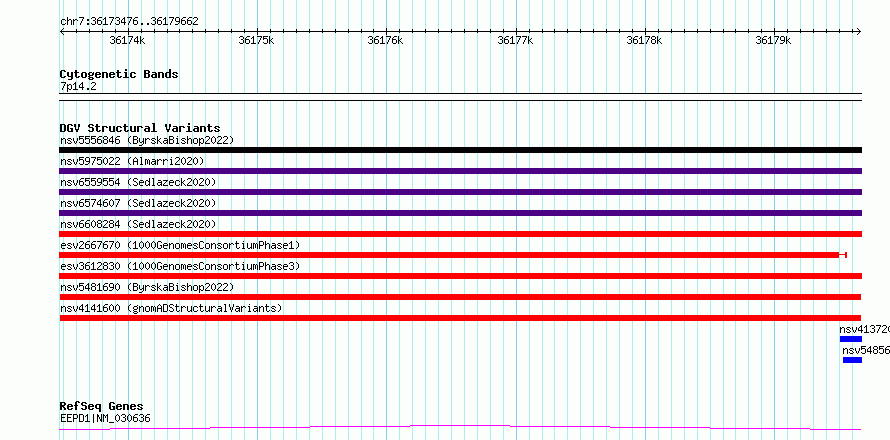
Task: Click the chr7:36173476..36179662 coordinate text
Action: pyautogui.click(x=129, y=22)
